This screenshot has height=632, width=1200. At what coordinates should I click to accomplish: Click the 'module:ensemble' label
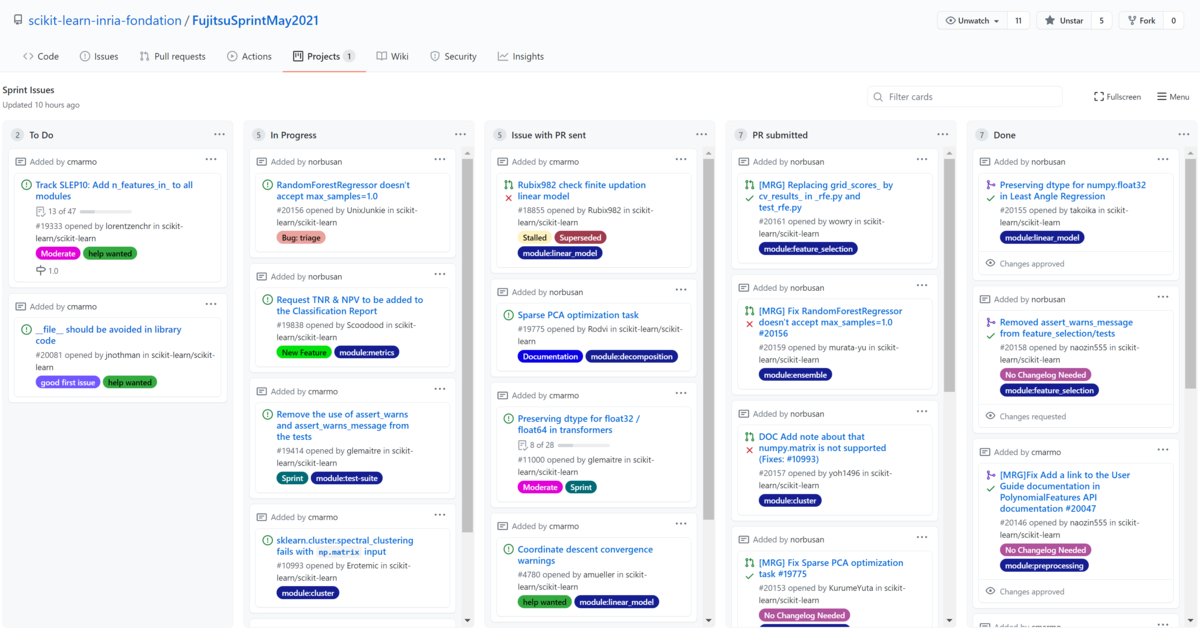pyautogui.click(x=795, y=375)
